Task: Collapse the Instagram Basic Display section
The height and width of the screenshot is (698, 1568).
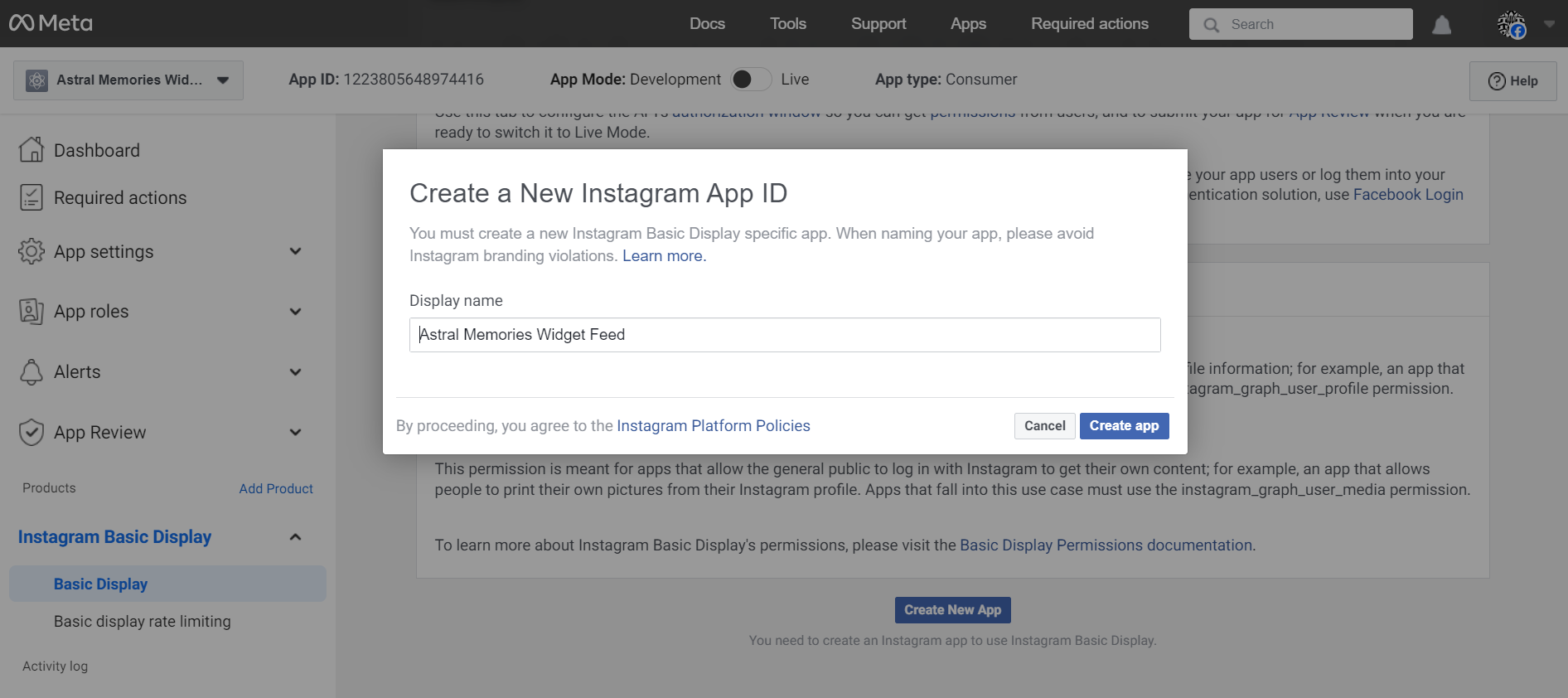Action: 295,537
